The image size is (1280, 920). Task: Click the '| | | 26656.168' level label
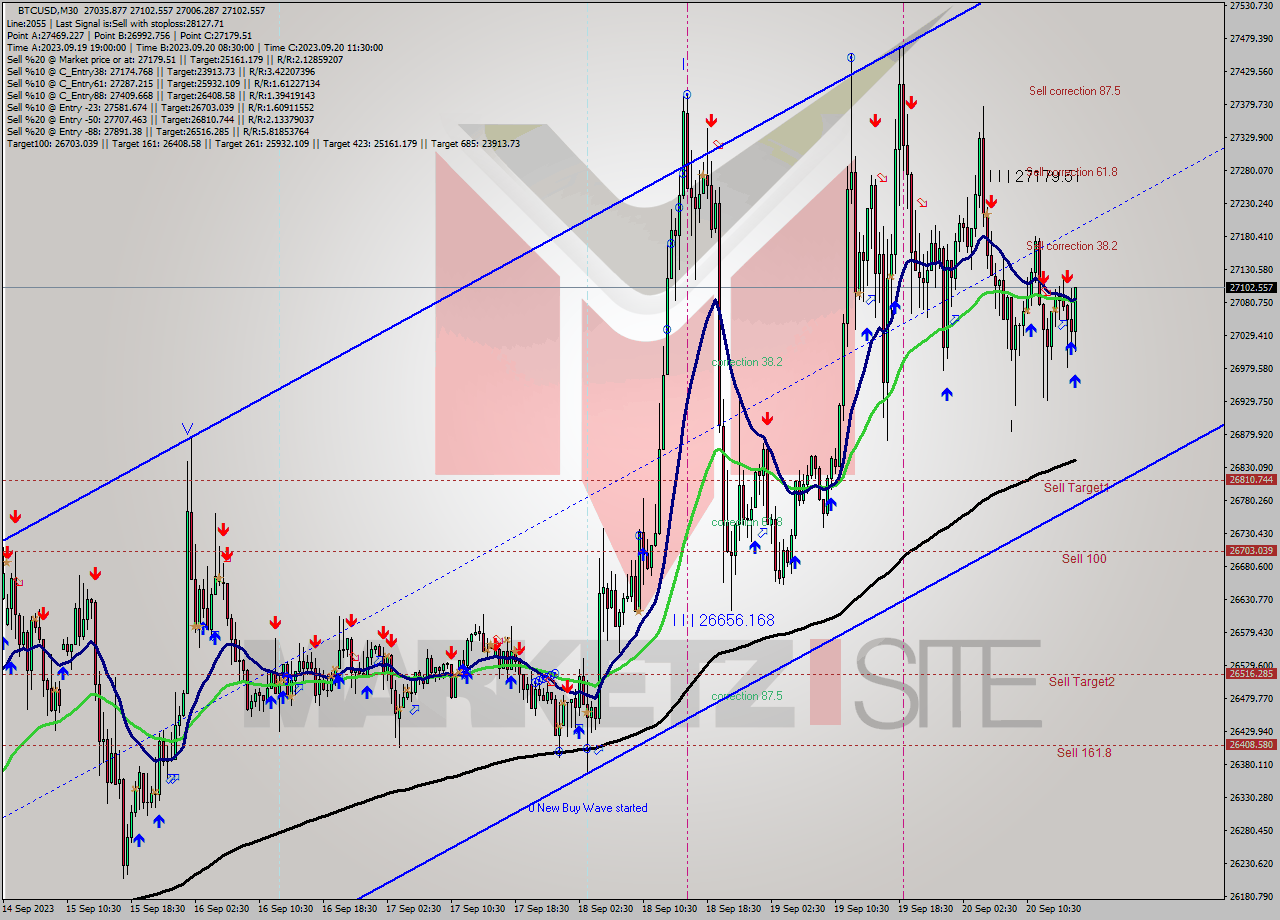tap(723, 620)
